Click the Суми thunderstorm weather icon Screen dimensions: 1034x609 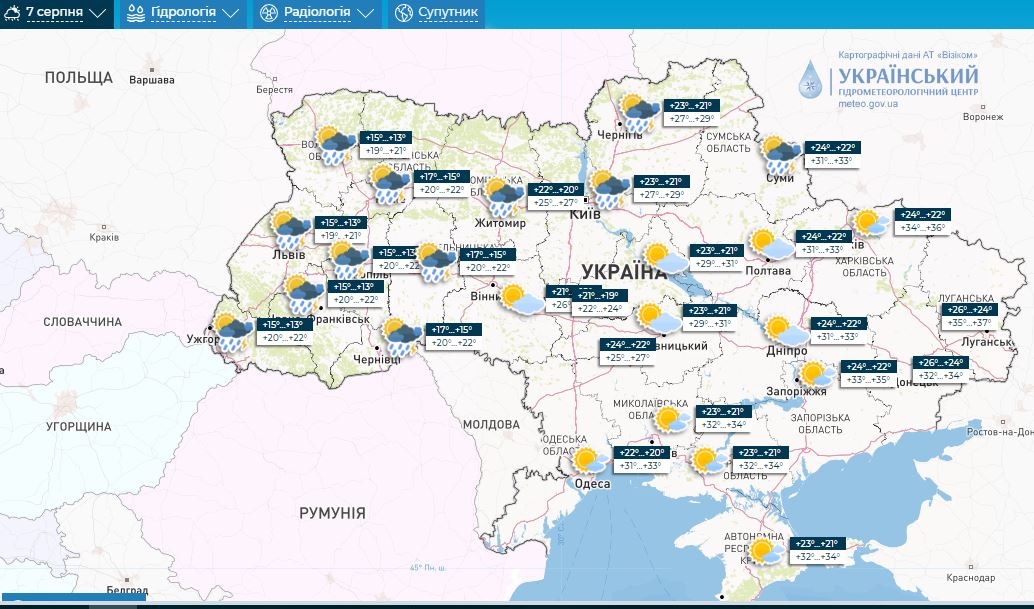point(781,155)
